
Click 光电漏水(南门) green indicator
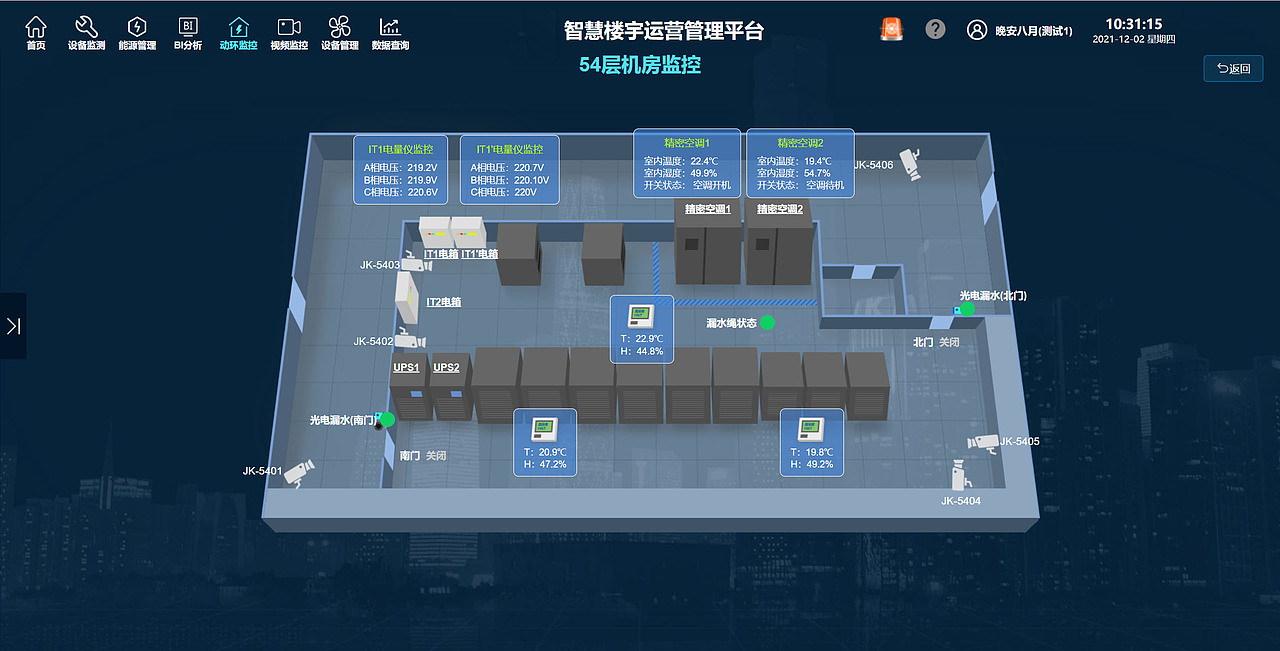coord(388,420)
